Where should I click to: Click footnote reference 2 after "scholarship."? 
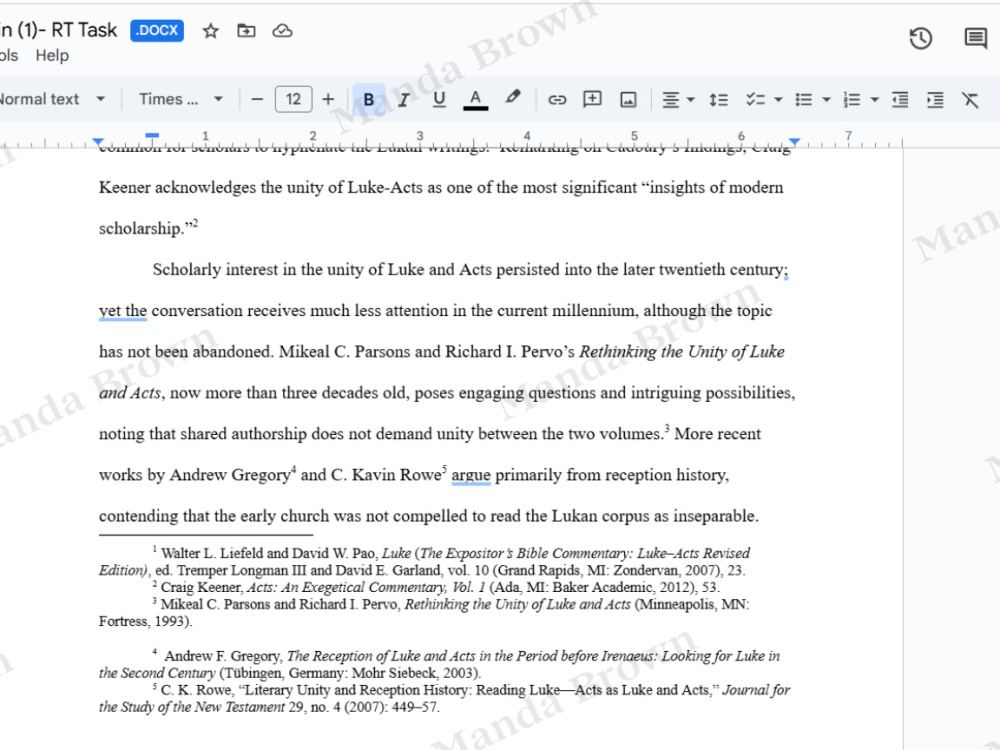tap(195, 222)
